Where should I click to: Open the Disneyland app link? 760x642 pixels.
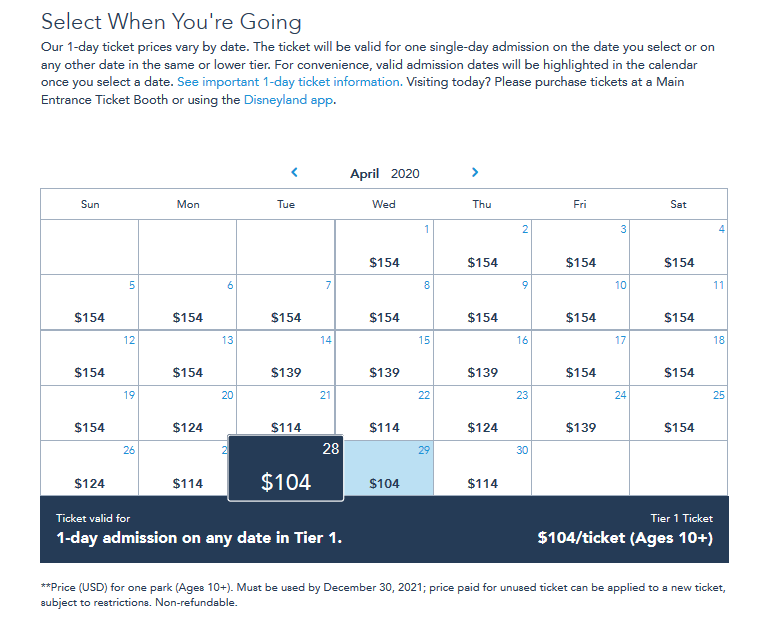coord(288,100)
